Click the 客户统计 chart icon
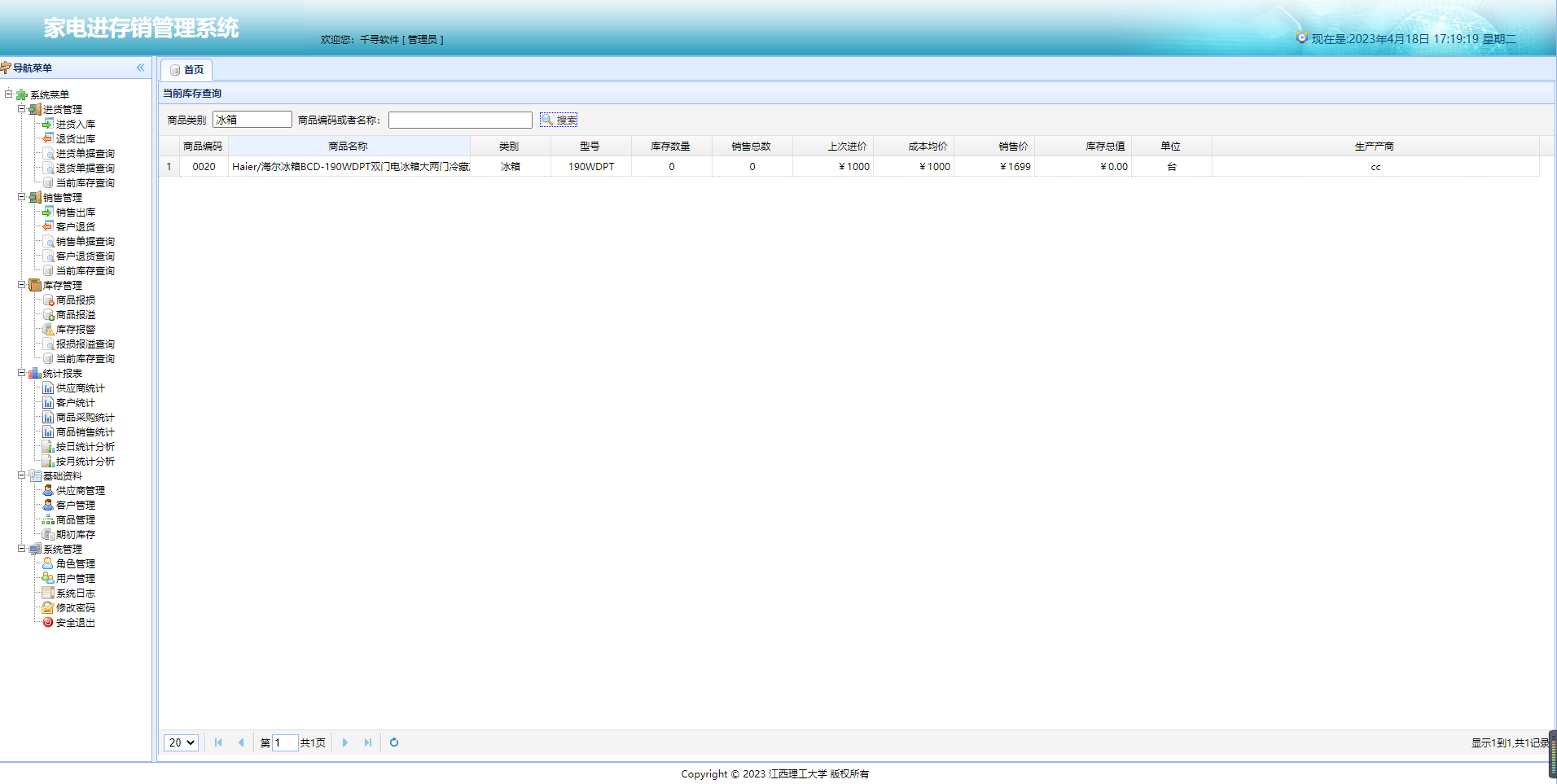 pyautogui.click(x=48, y=402)
